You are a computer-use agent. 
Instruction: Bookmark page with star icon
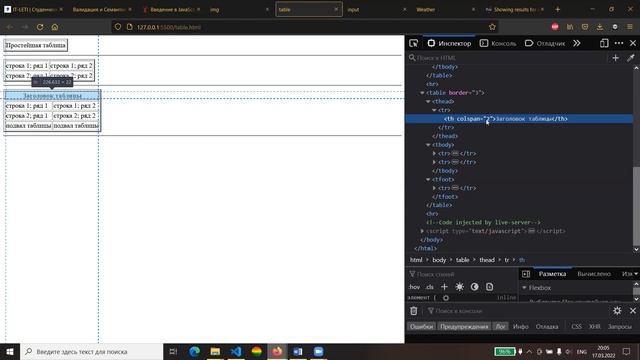pos(492,27)
